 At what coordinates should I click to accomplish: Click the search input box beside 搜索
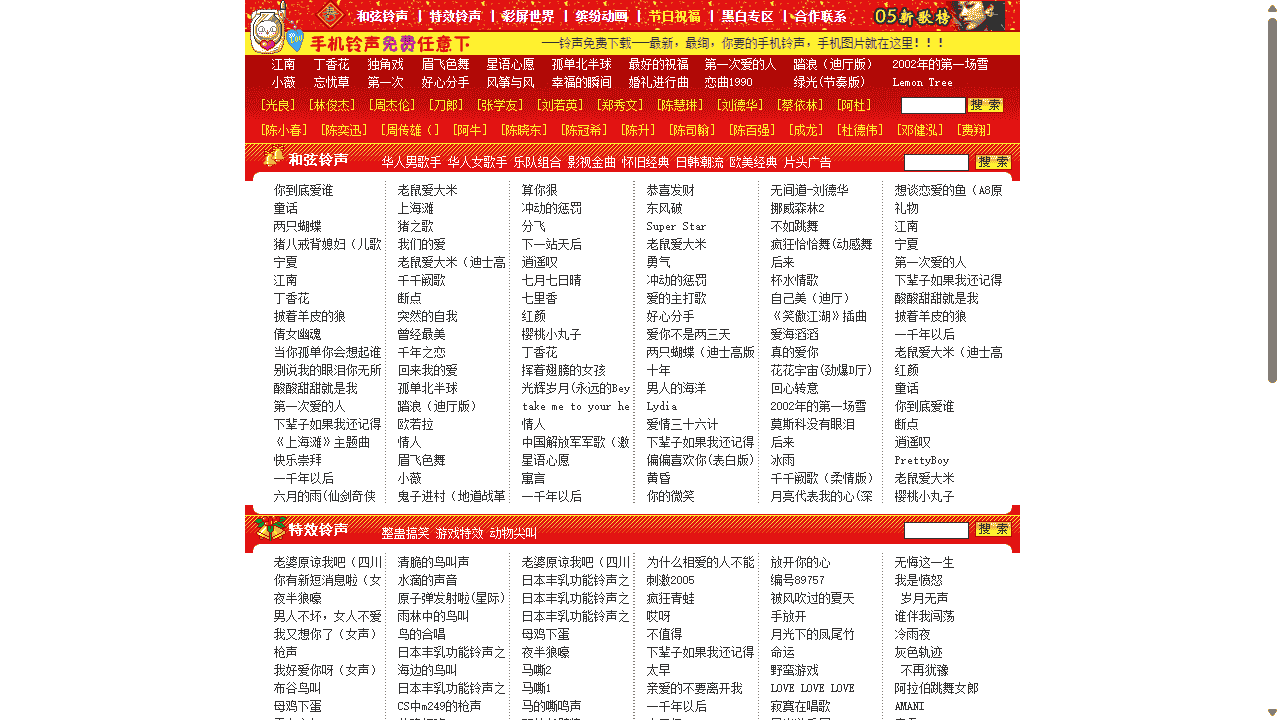934,104
